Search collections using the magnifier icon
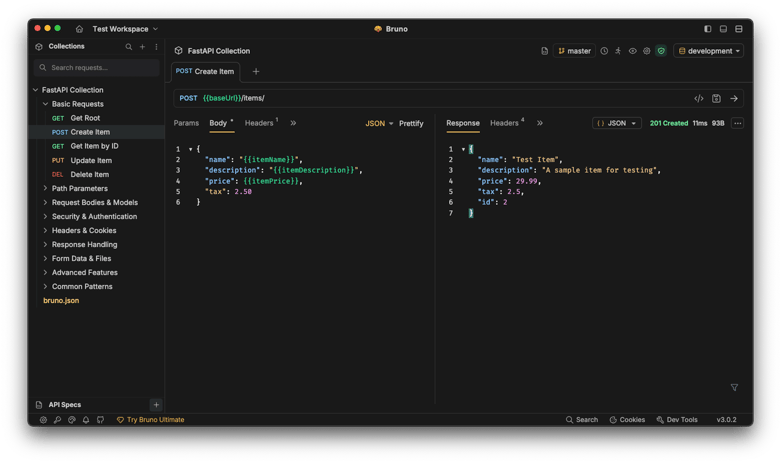 click(129, 46)
